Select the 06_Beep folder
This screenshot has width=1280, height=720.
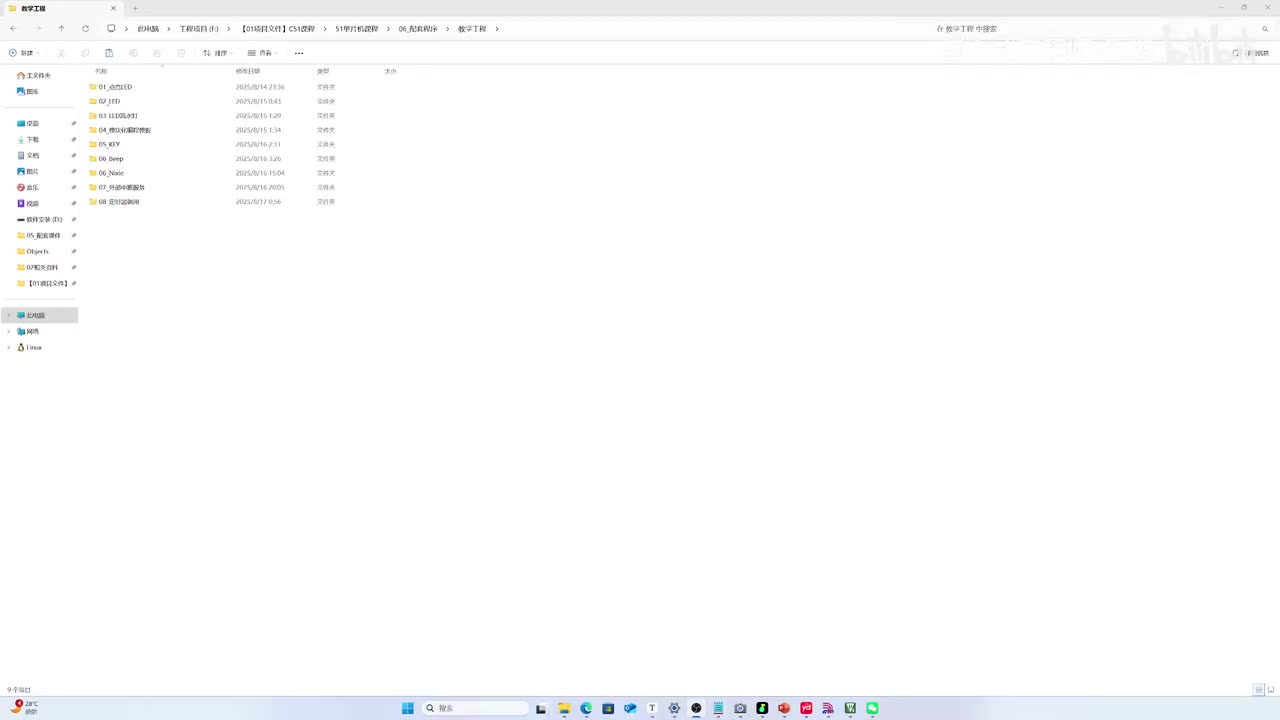point(106,159)
